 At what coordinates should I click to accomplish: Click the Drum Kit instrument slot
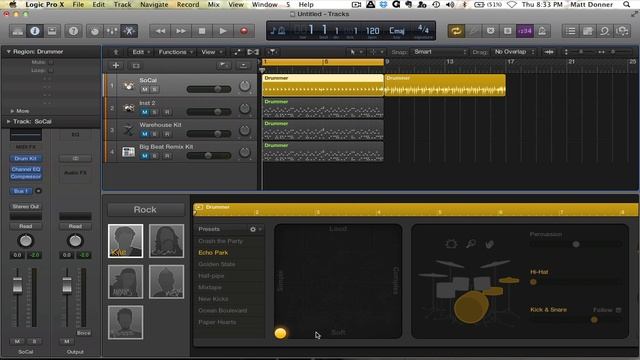point(25,158)
